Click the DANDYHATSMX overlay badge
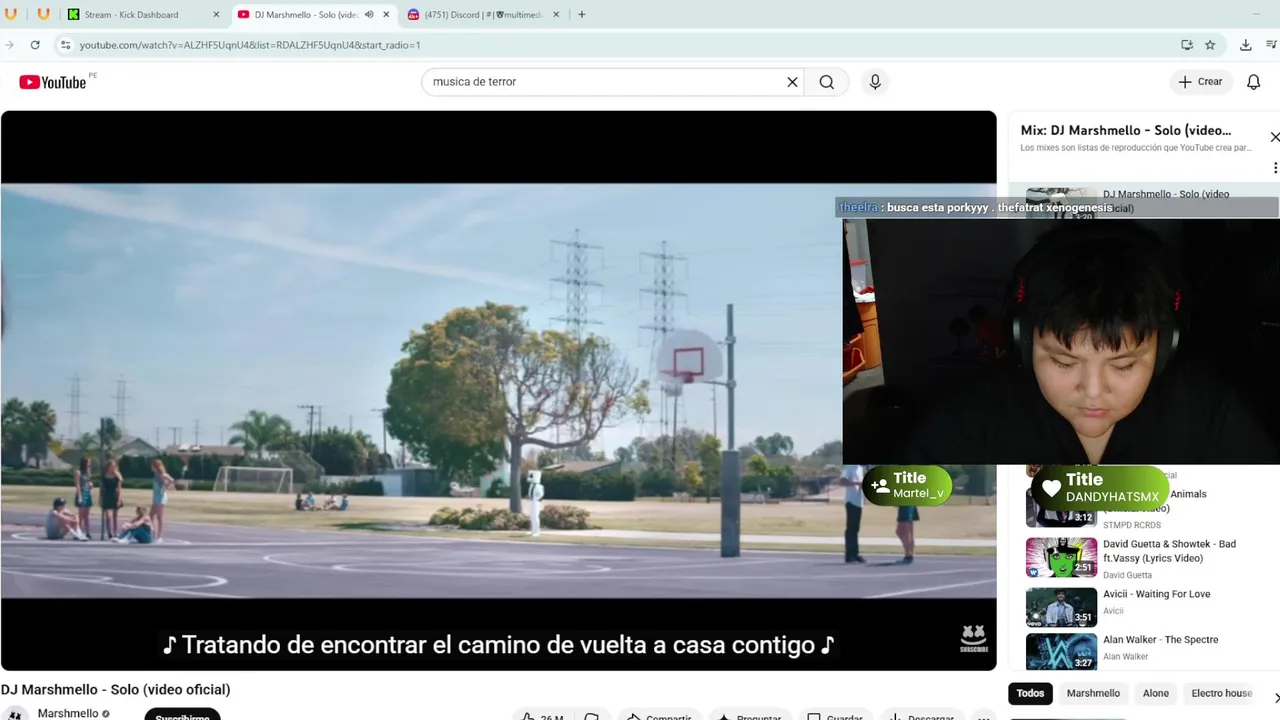Image resolution: width=1280 pixels, height=720 pixels. (1100, 488)
